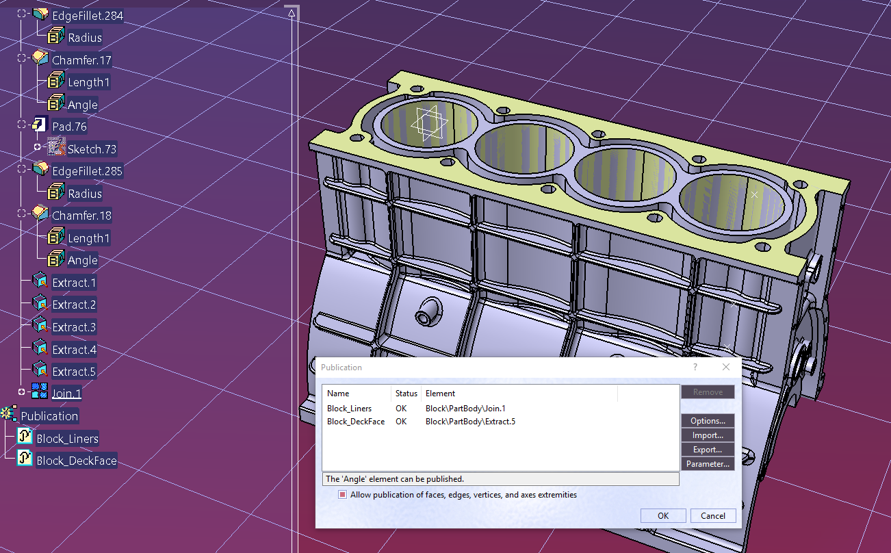The image size is (891, 553).
Task: Select Block_Liners row in publication list
Action: click(x=349, y=409)
